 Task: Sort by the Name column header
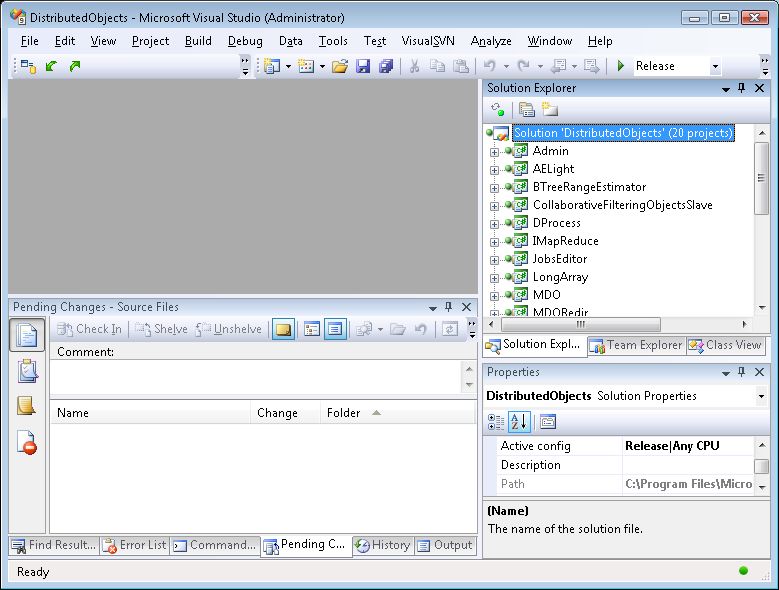point(150,413)
